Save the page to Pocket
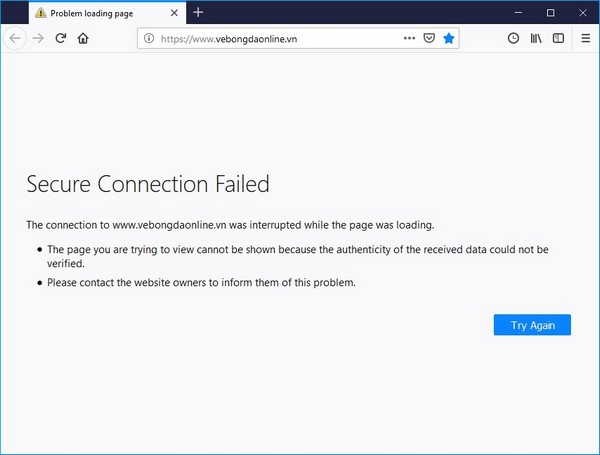The width and height of the screenshot is (600, 455). pos(428,38)
